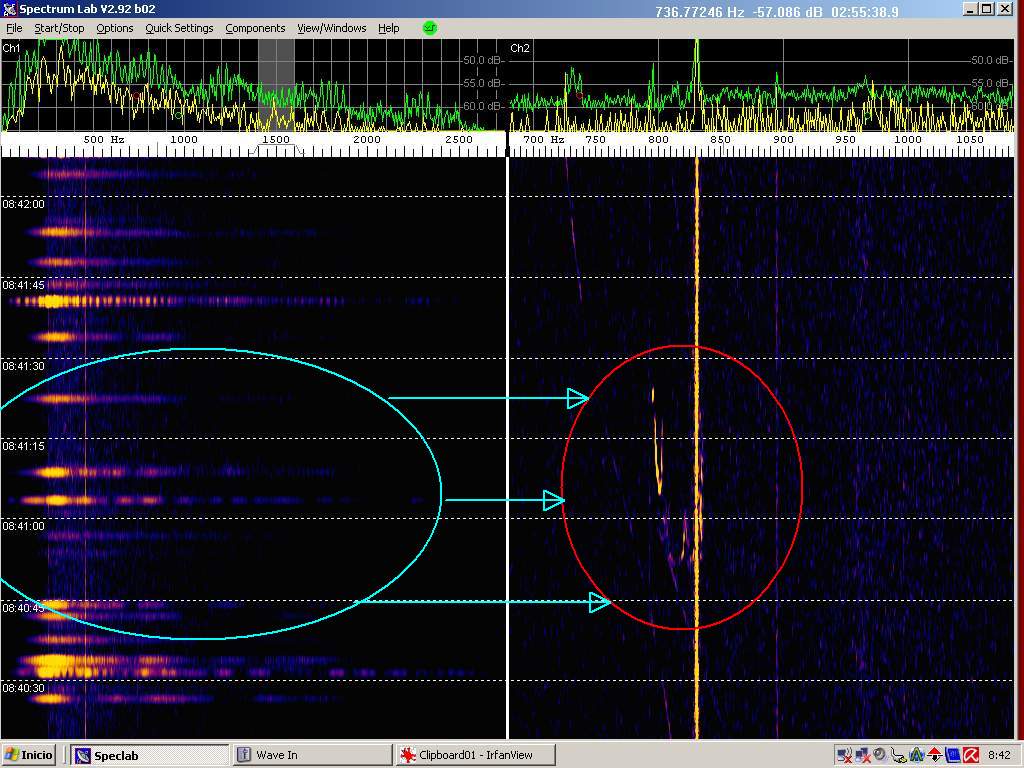The width and height of the screenshot is (1024, 768).
Task: Click the disconnected wireless network tray icon
Action: tap(845, 755)
